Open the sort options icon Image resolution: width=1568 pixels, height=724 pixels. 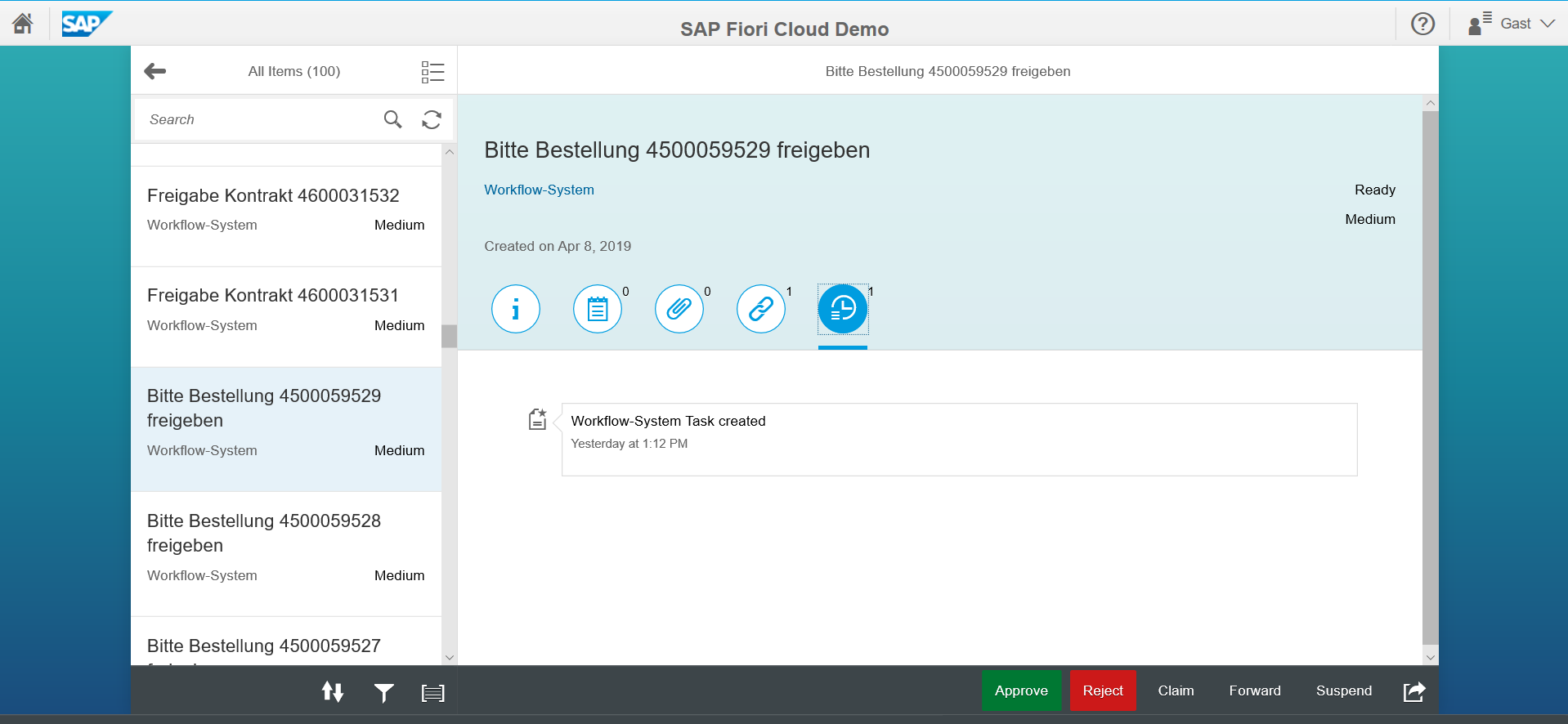pyautogui.click(x=333, y=692)
